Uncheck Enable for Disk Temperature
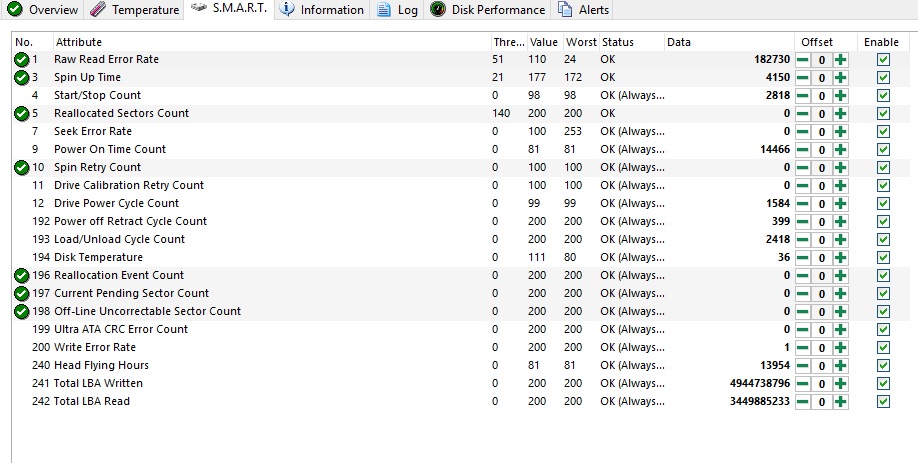Image resolution: width=918 pixels, height=463 pixels. [x=883, y=258]
